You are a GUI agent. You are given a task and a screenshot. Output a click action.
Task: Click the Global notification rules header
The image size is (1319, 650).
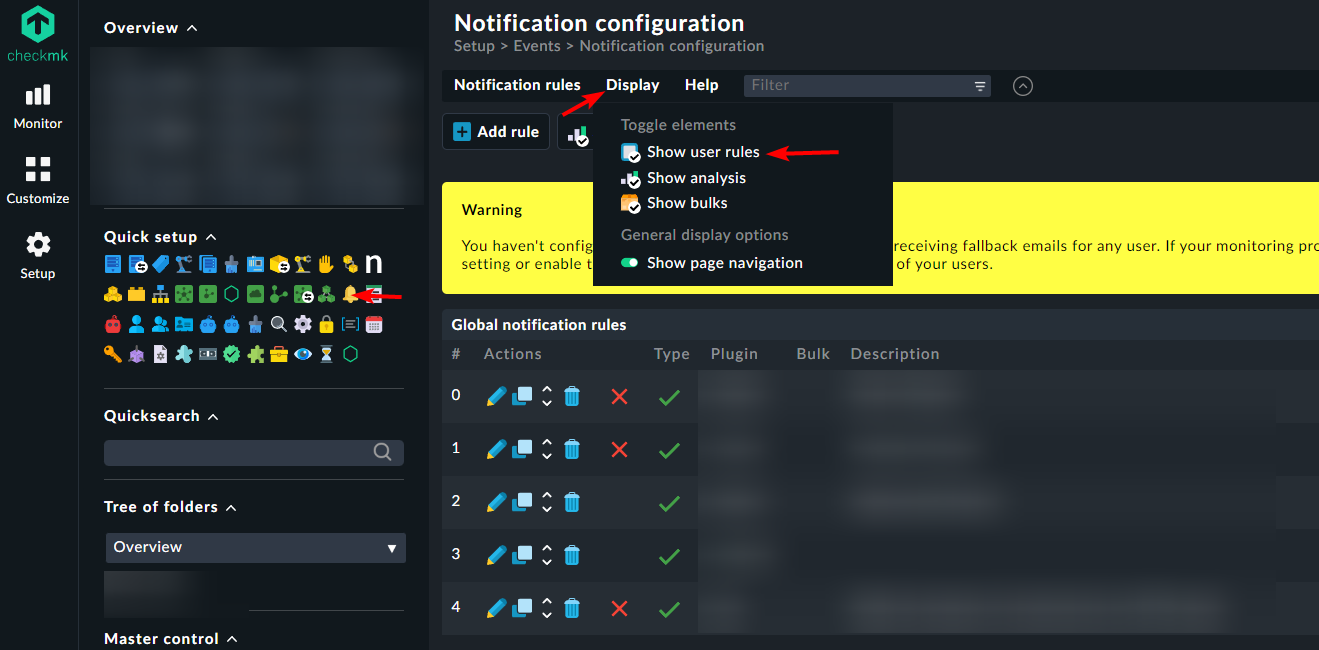[539, 325]
